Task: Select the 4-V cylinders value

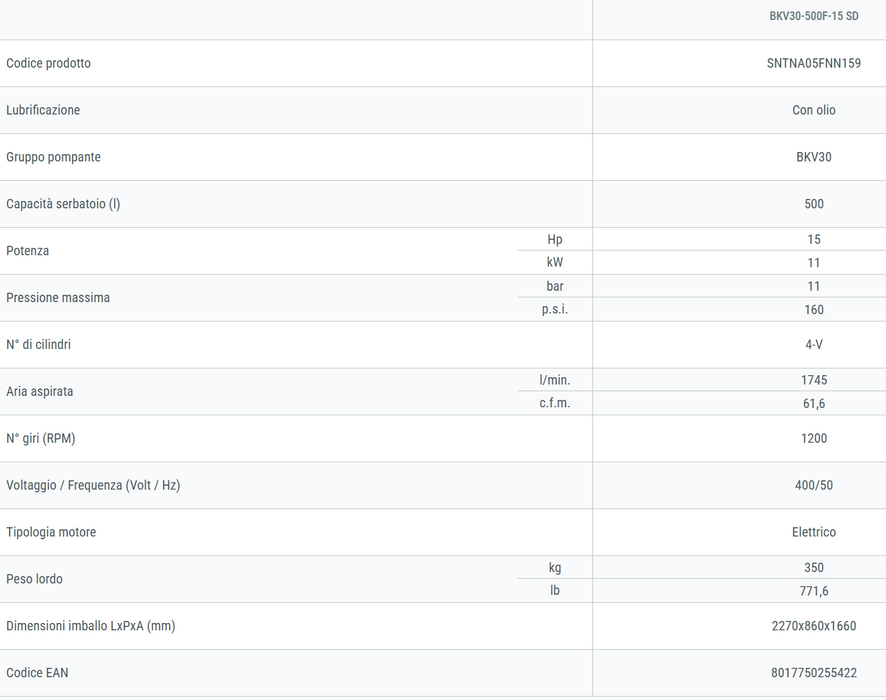Action: pyautogui.click(x=814, y=345)
